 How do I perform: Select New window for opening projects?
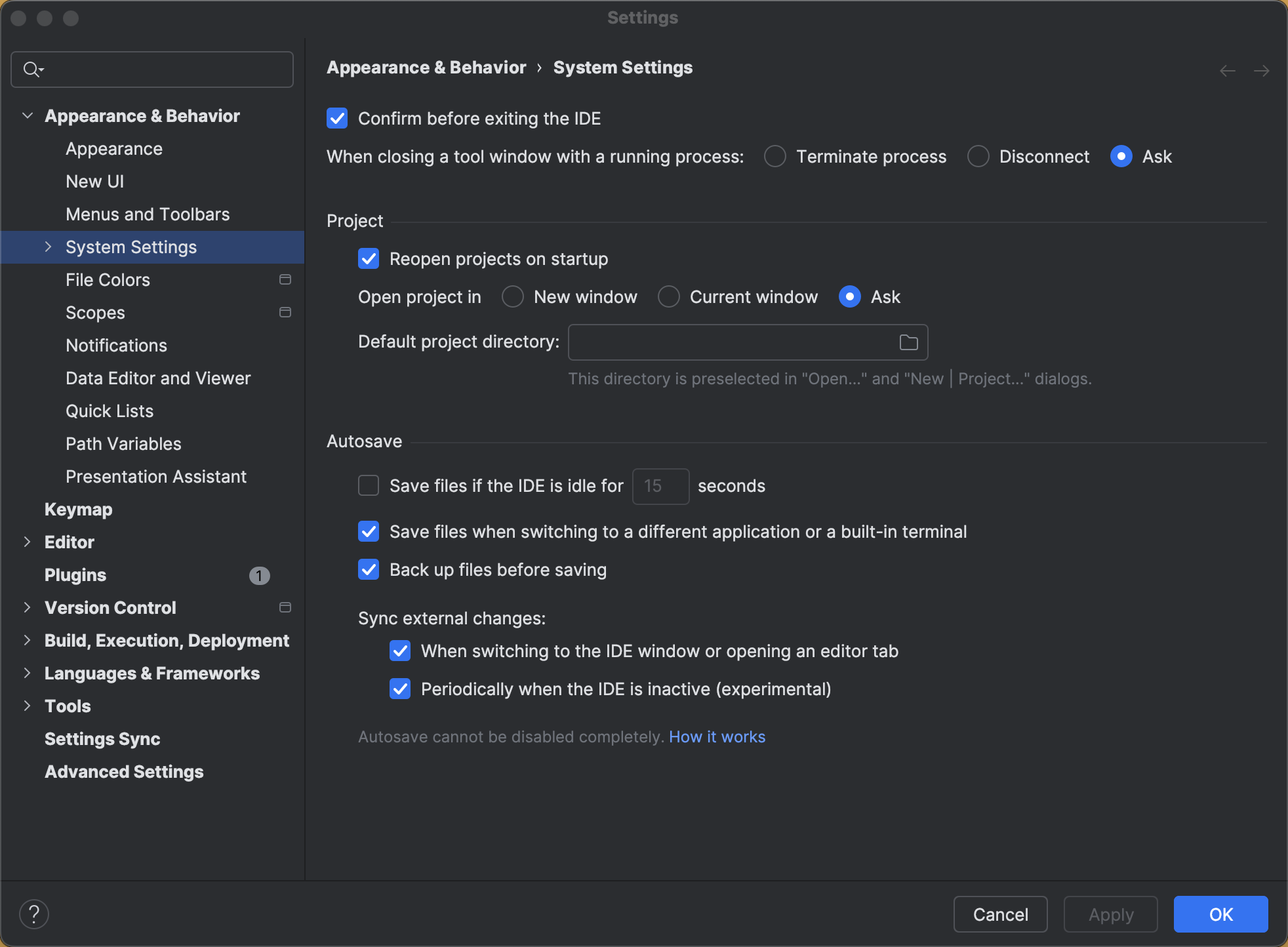click(513, 296)
